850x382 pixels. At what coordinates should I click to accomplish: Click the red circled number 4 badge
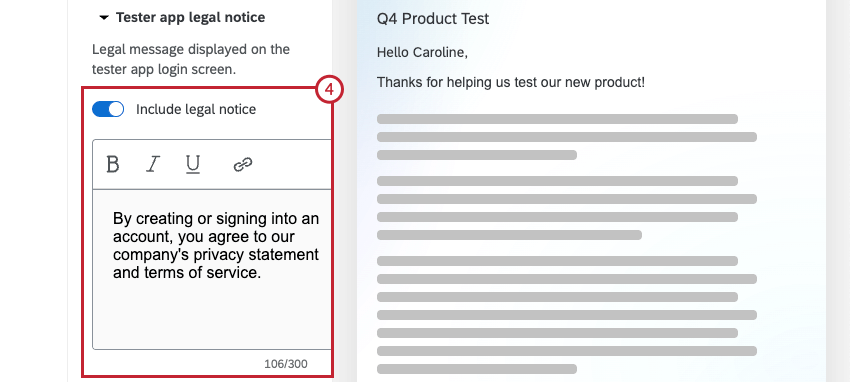[329, 90]
